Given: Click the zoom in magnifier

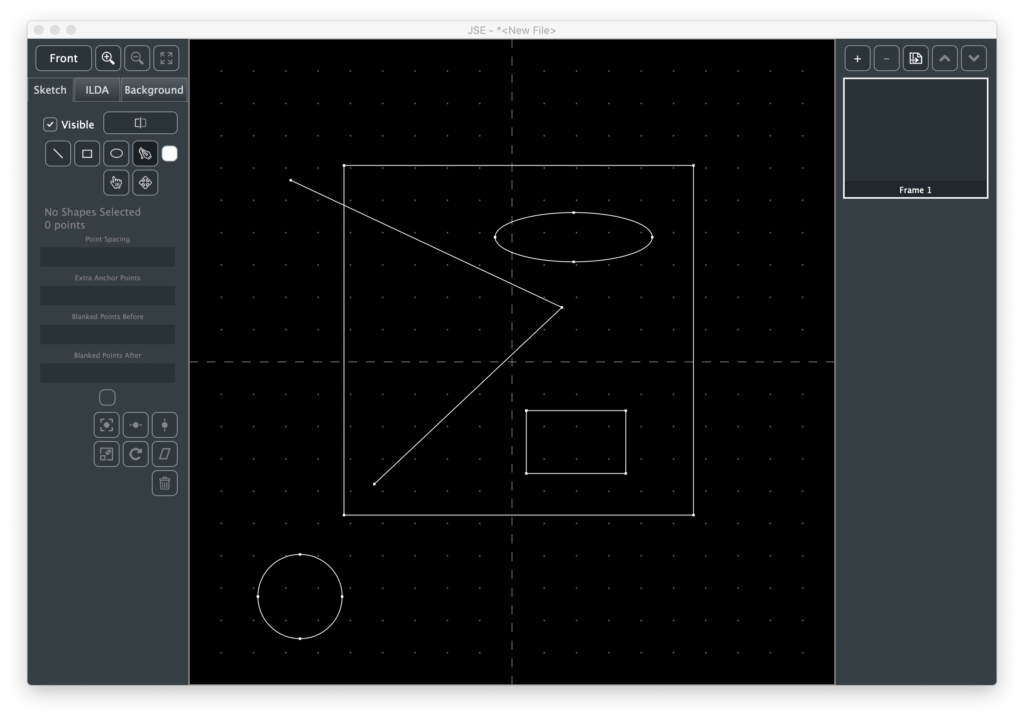Looking at the screenshot, I should coord(108,59).
